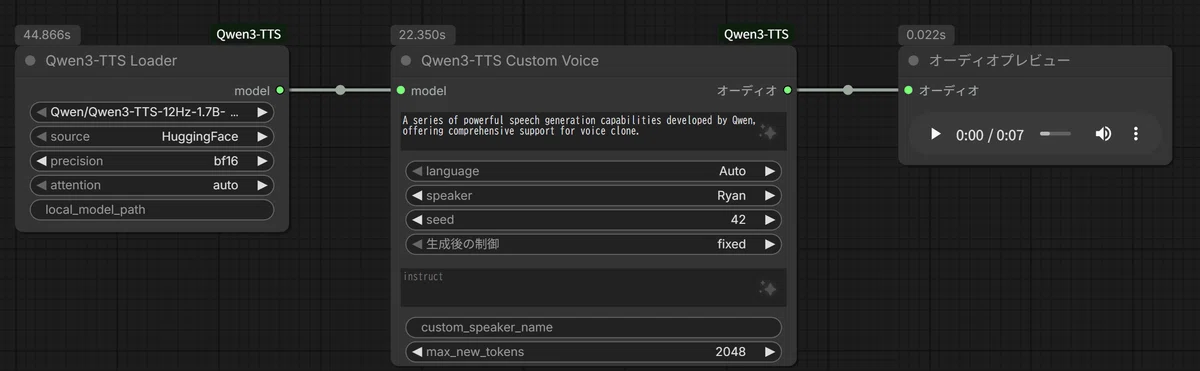Click the Qwen3-TTS badge above Custom Voice node

[x=756, y=34]
